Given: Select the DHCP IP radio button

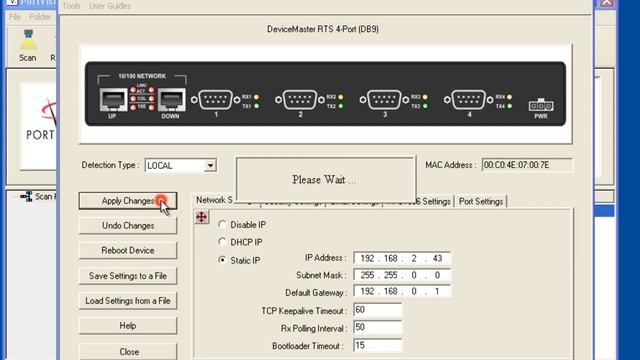Looking at the screenshot, I should 222,242.
